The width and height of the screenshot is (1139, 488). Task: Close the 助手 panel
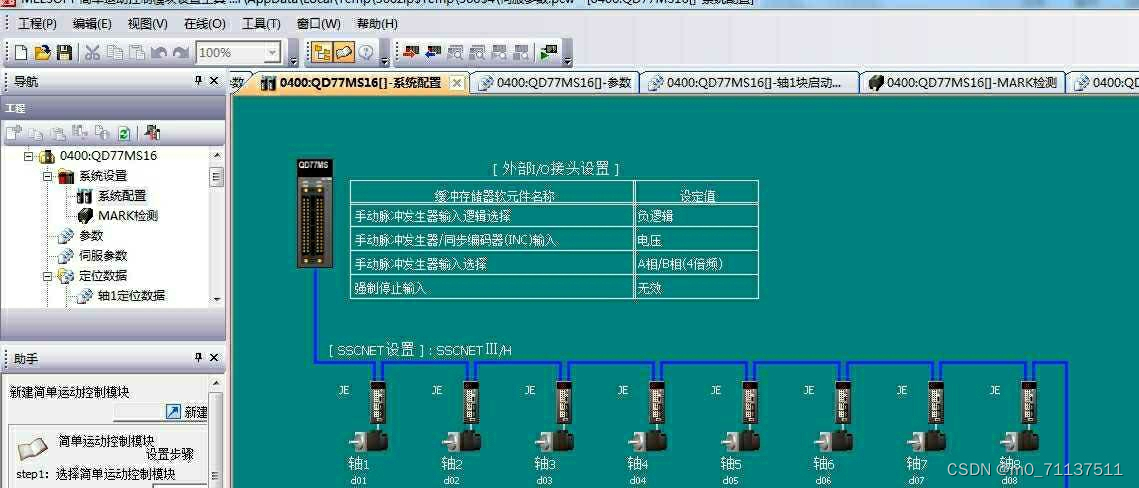click(214, 358)
